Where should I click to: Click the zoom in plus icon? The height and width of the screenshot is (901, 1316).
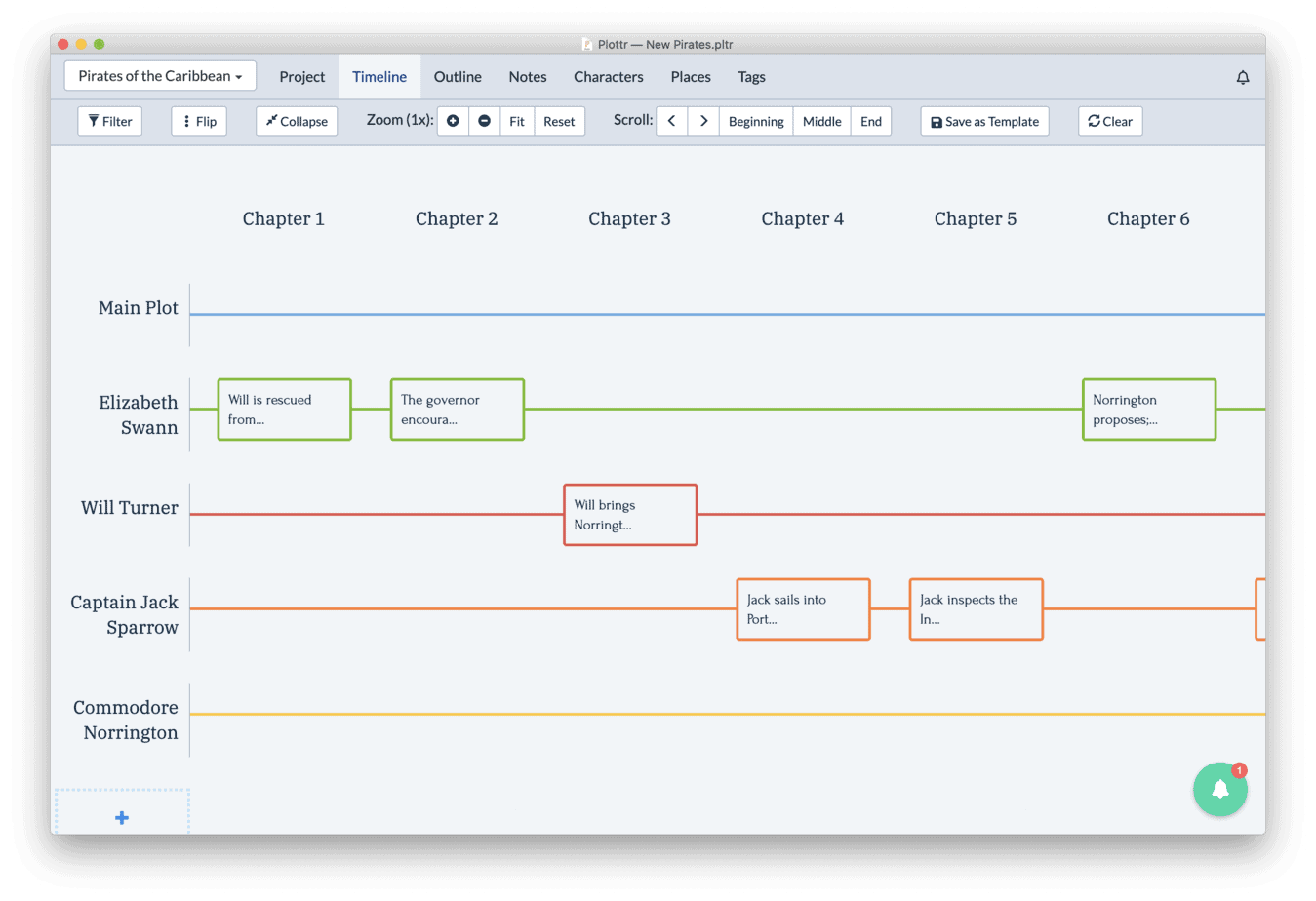(x=453, y=121)
